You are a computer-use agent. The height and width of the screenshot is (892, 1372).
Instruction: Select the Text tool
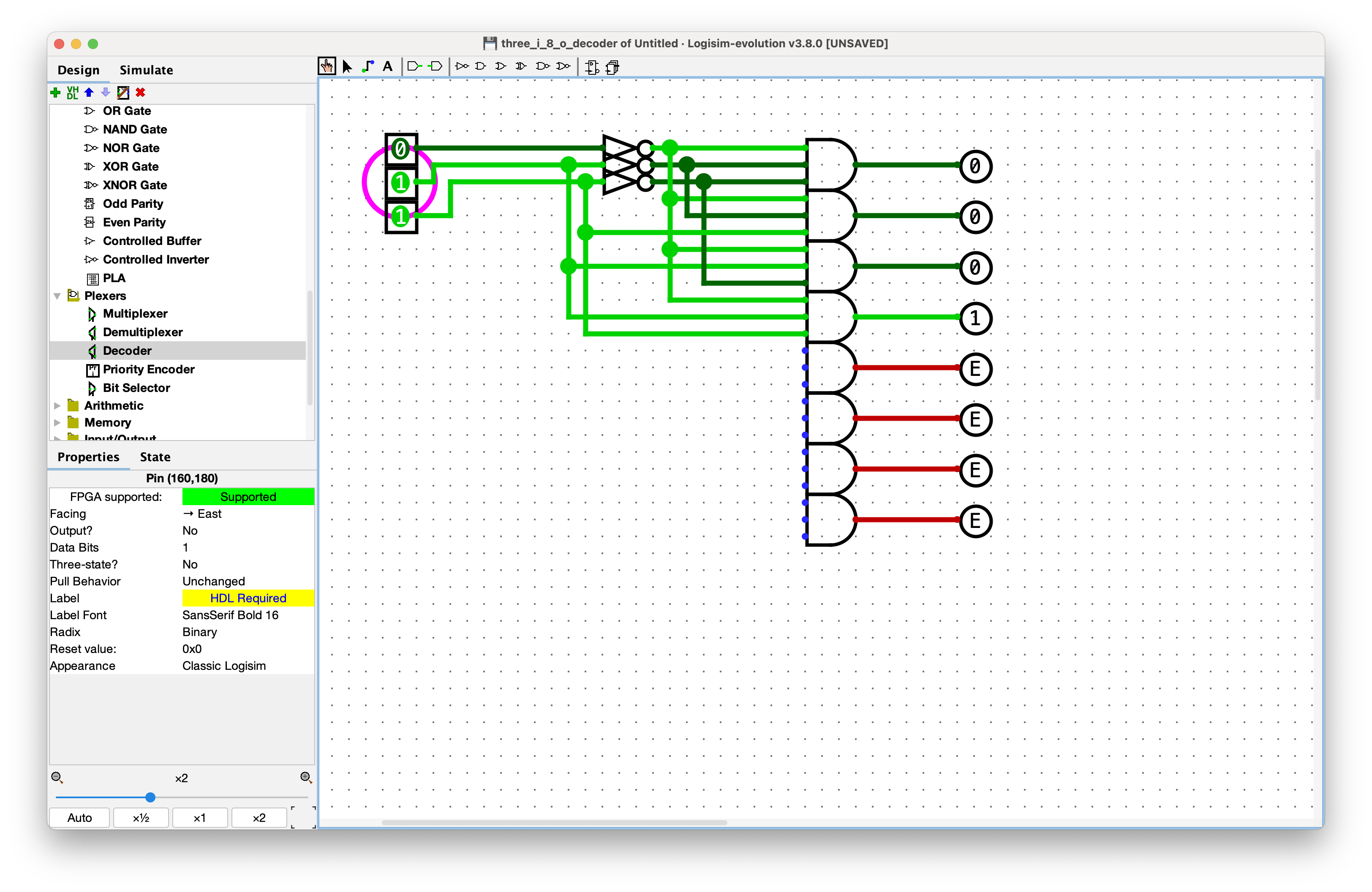[388, 67]
